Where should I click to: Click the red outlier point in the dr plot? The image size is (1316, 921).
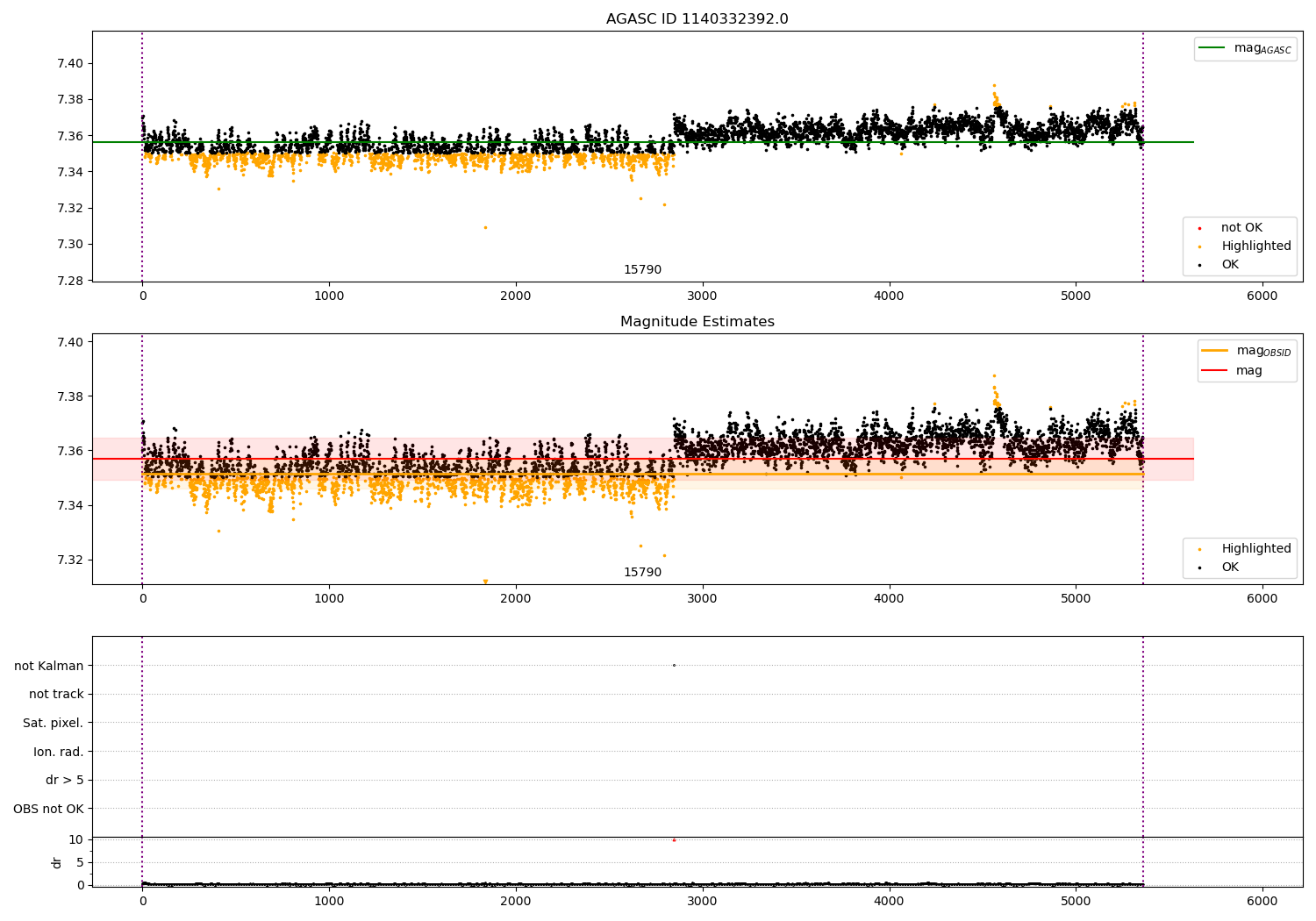pyautogui.click(x=674, y=840)
